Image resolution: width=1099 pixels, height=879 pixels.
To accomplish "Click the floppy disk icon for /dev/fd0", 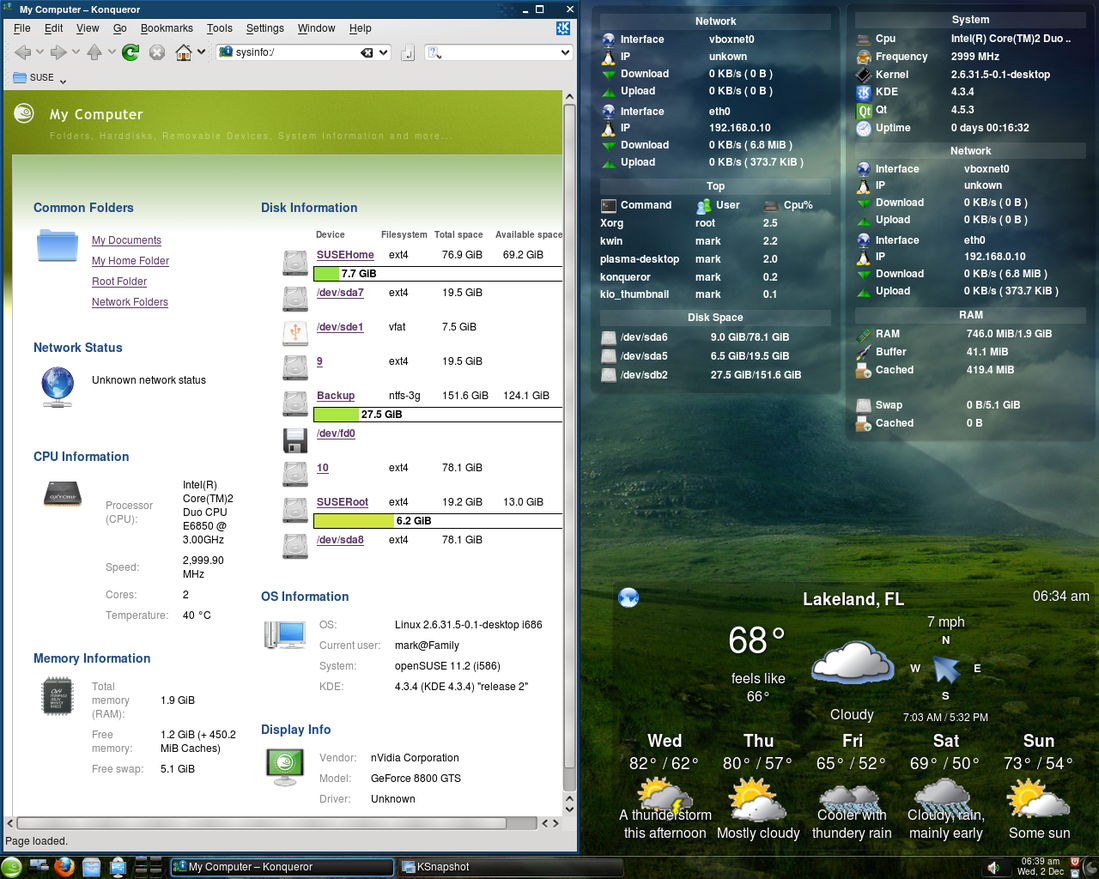I will point(295,440).
